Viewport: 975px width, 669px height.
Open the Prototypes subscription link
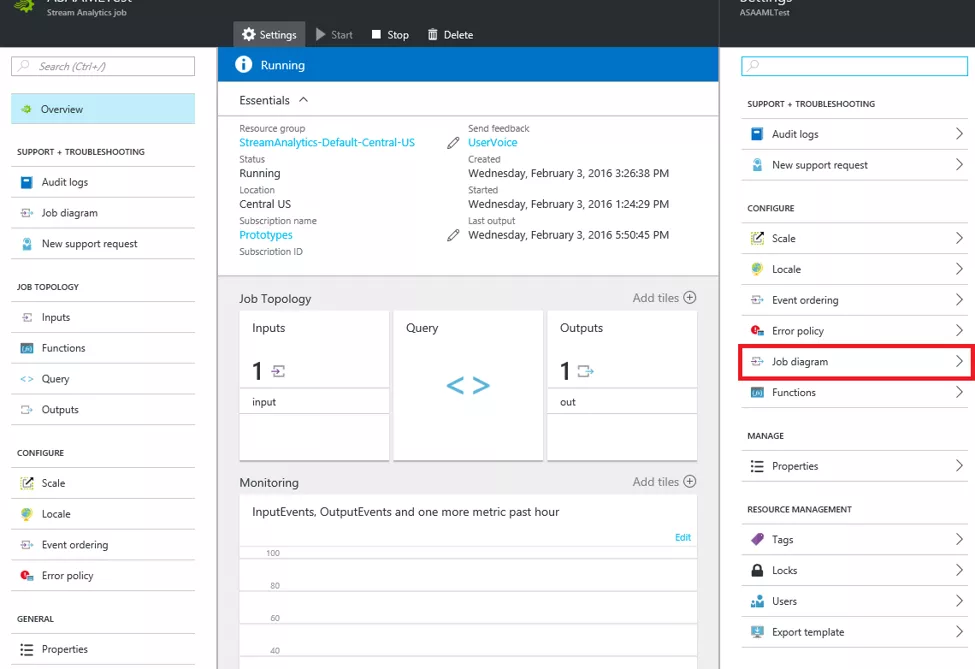(x=266, y=235)
